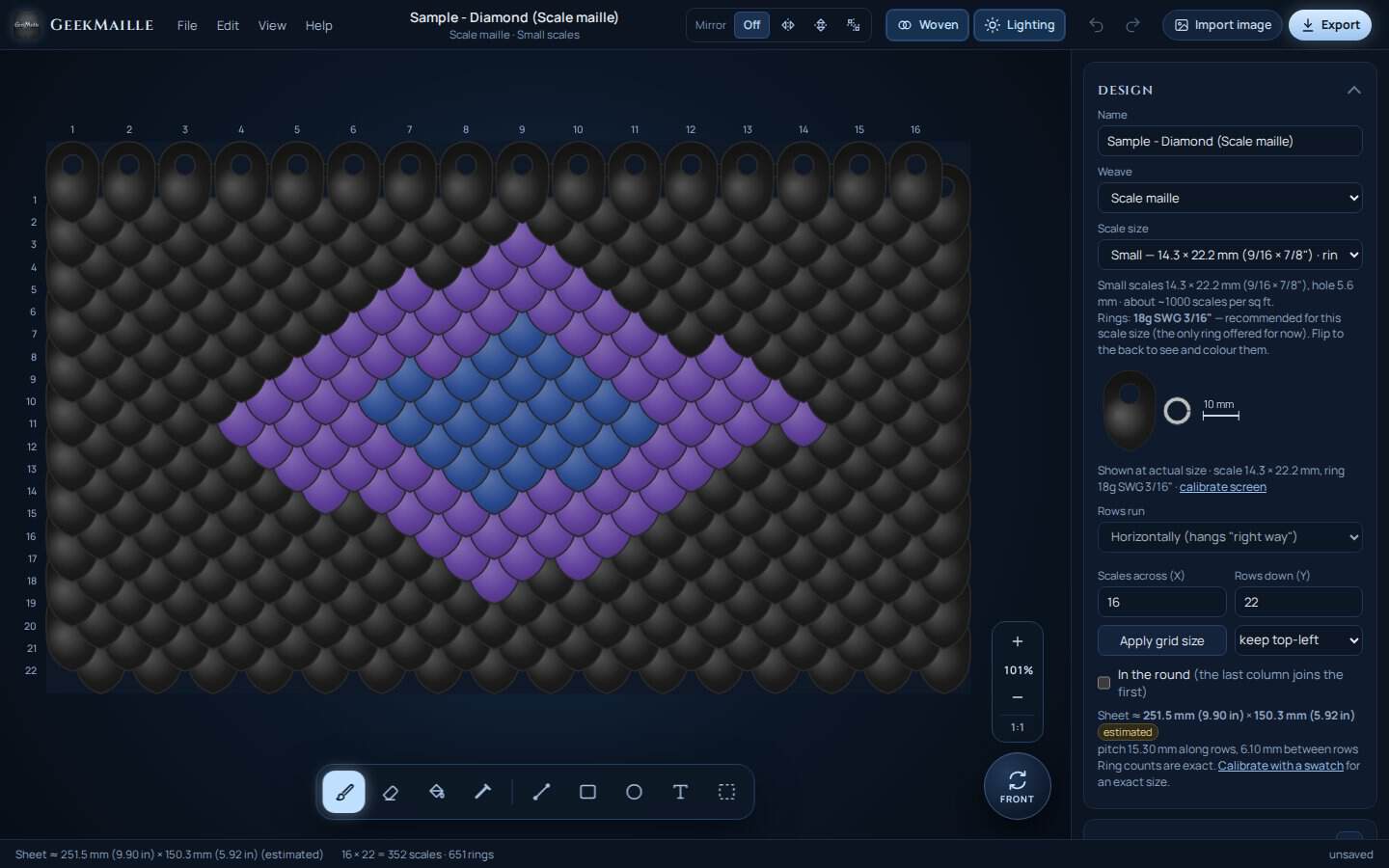Open the Edit menu
The image size is (1389, 868).
click(228, 25)
